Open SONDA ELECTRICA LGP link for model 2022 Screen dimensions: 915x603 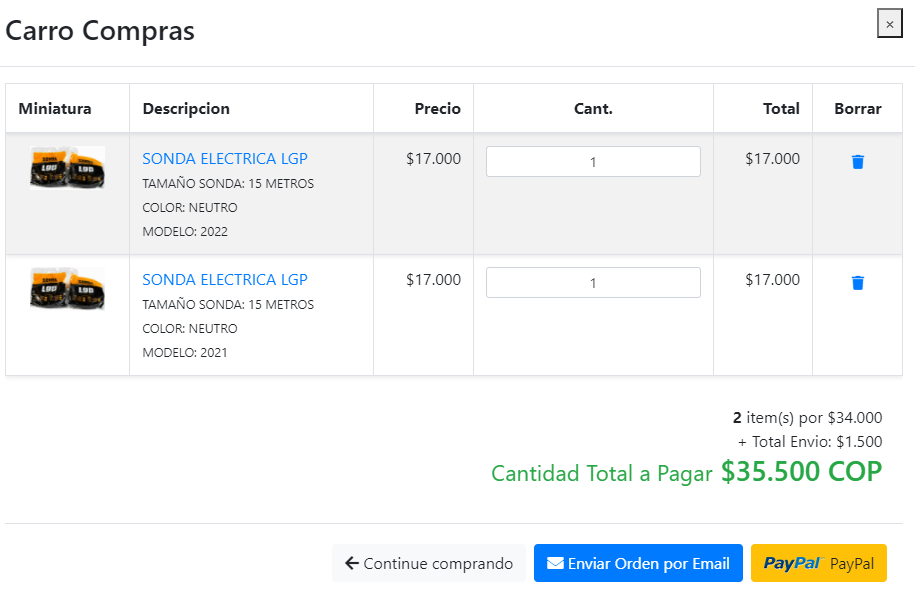[x=225, y=159]
